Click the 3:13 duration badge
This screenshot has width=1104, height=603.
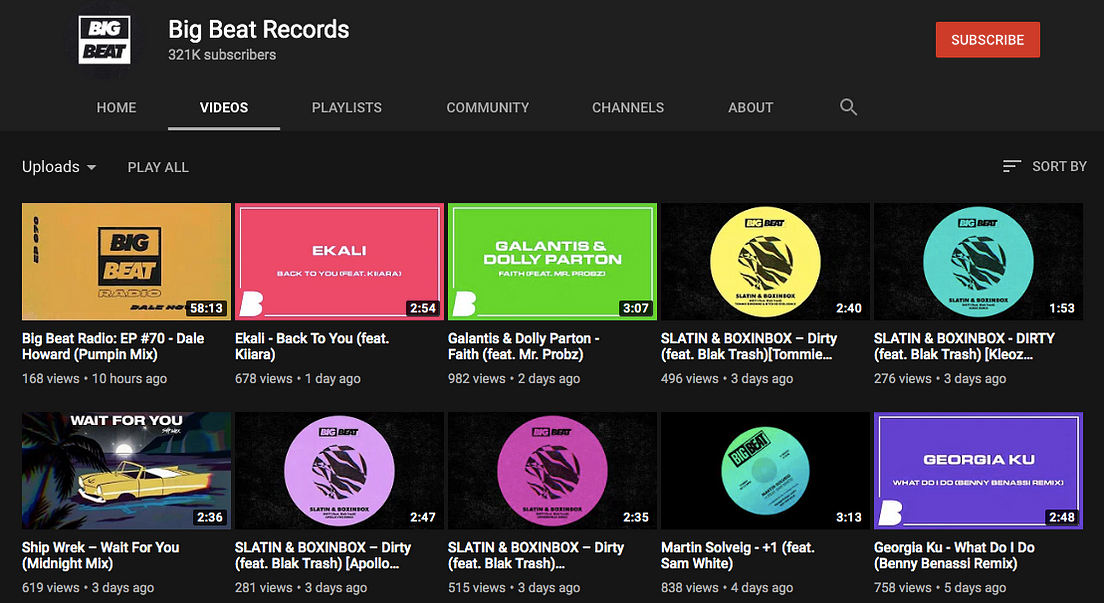[848, 517]
